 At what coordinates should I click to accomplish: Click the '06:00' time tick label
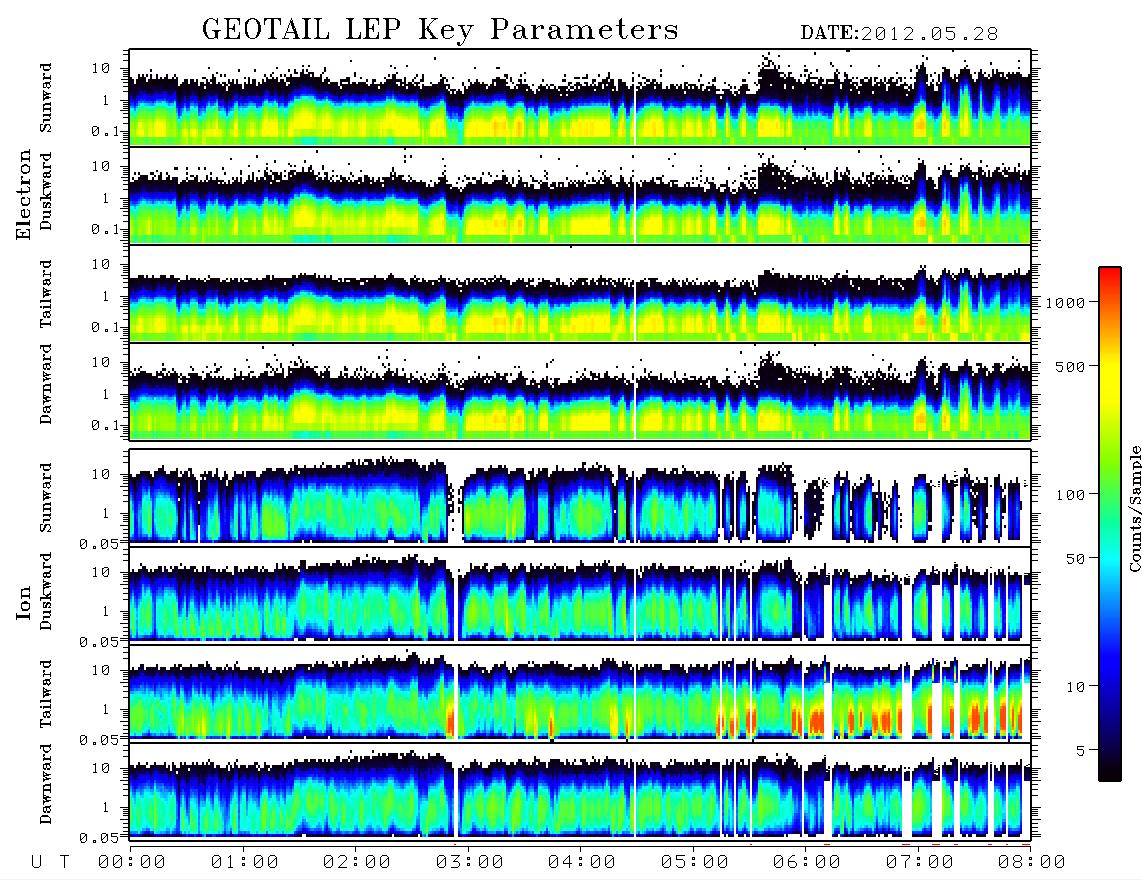(x=807, y=862)
